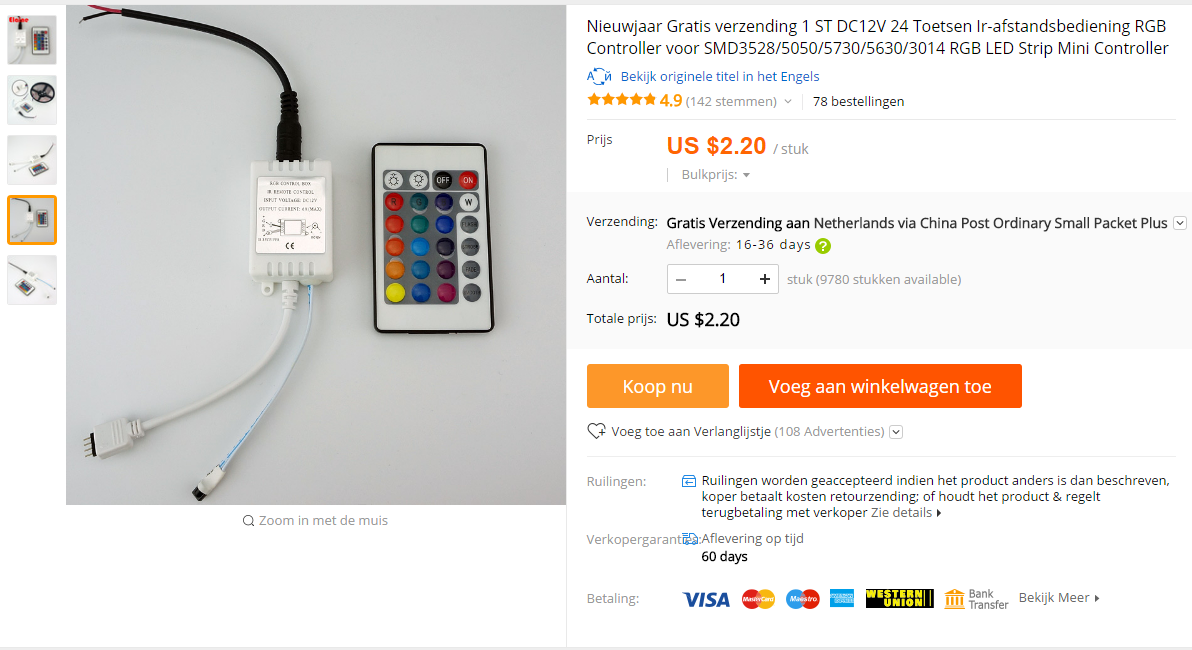Viewport: 1192px width, 650px height.
Task: Open the shipping method dropdown arrow
Action: [1180, 223]
